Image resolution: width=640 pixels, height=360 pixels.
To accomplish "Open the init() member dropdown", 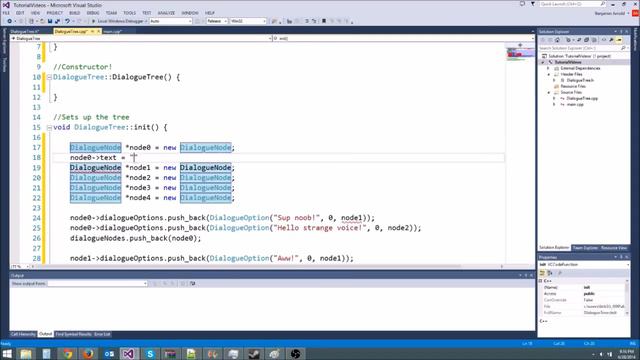I will click(x=403, y=38).
